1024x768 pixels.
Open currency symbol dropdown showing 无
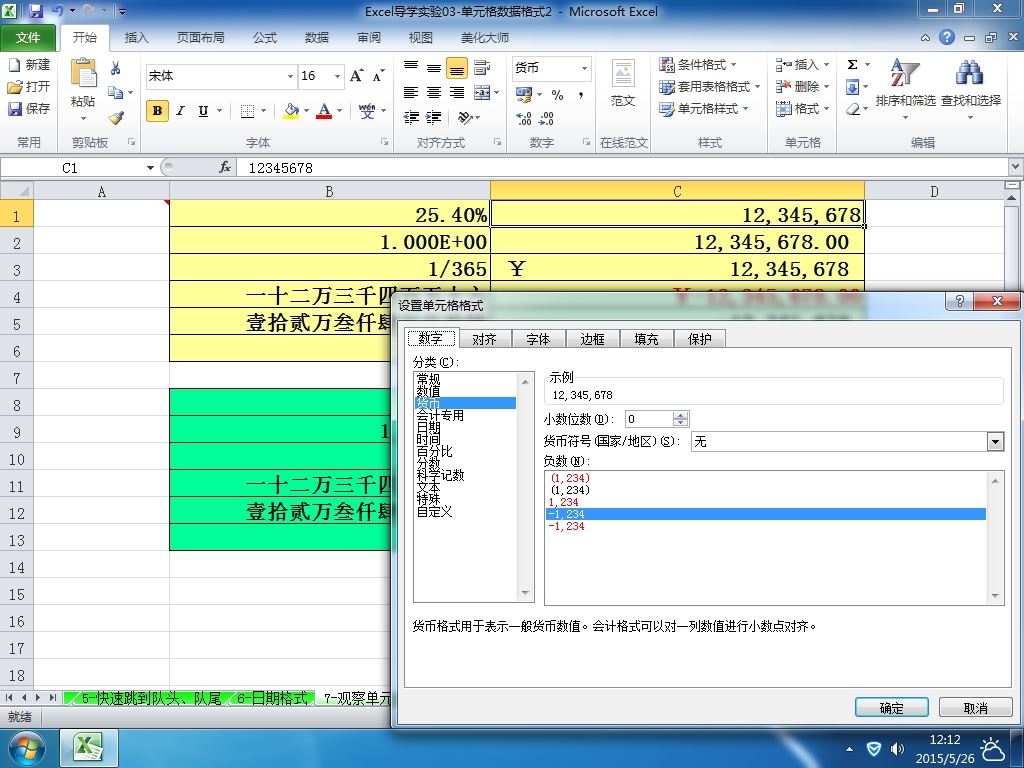coord(995,442)
